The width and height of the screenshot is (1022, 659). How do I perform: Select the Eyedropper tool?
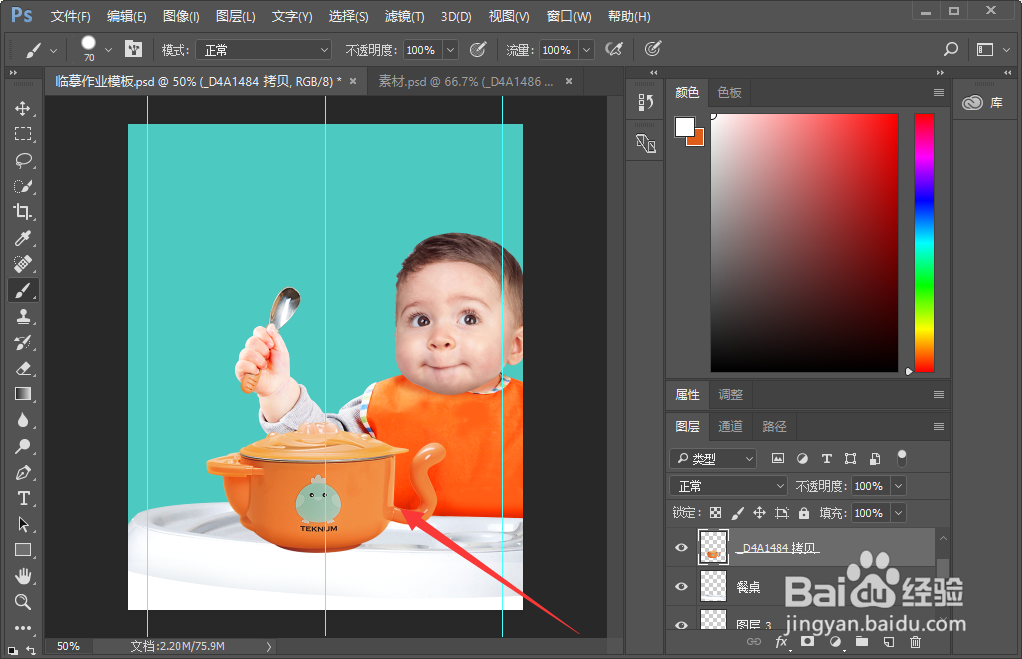coord(23,238)
